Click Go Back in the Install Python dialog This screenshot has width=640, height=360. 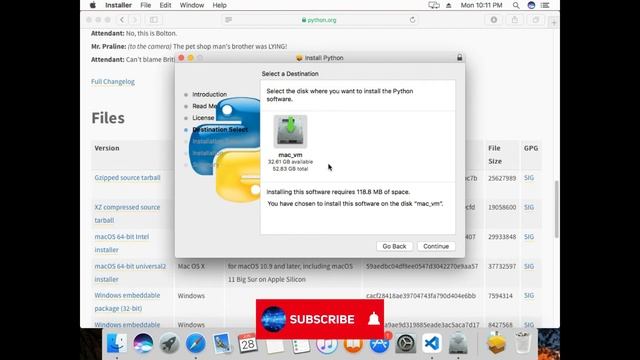pos(394,246)
